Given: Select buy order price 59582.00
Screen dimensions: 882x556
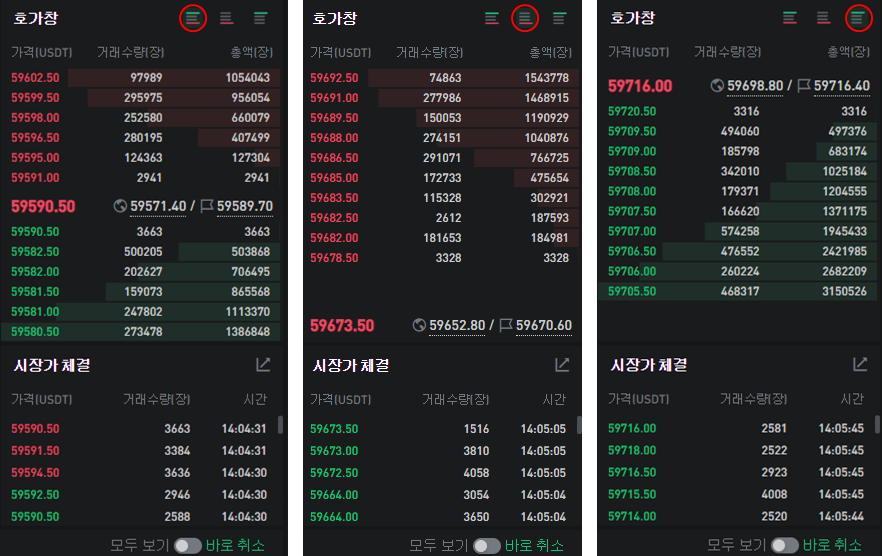Looking at the screenshot, I should (x=35, y=271).
